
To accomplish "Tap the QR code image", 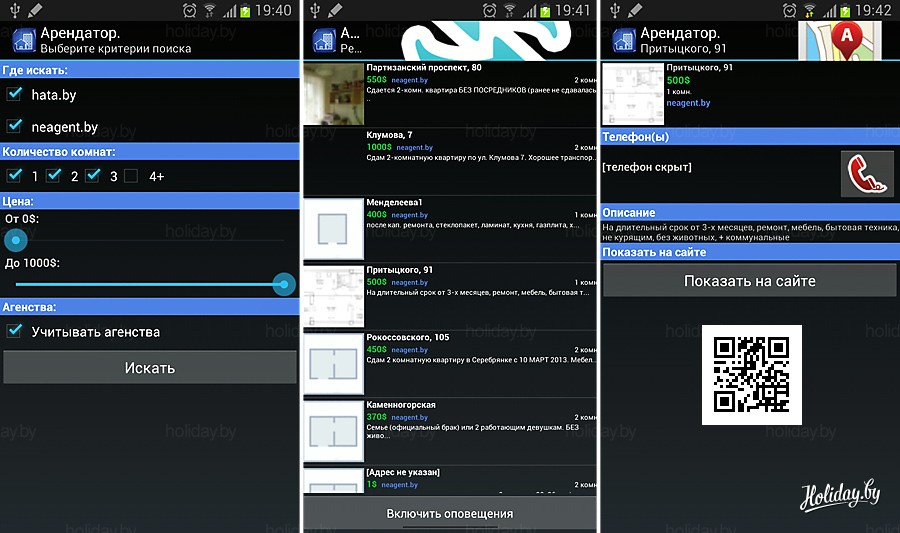I will tap(751, 375).
